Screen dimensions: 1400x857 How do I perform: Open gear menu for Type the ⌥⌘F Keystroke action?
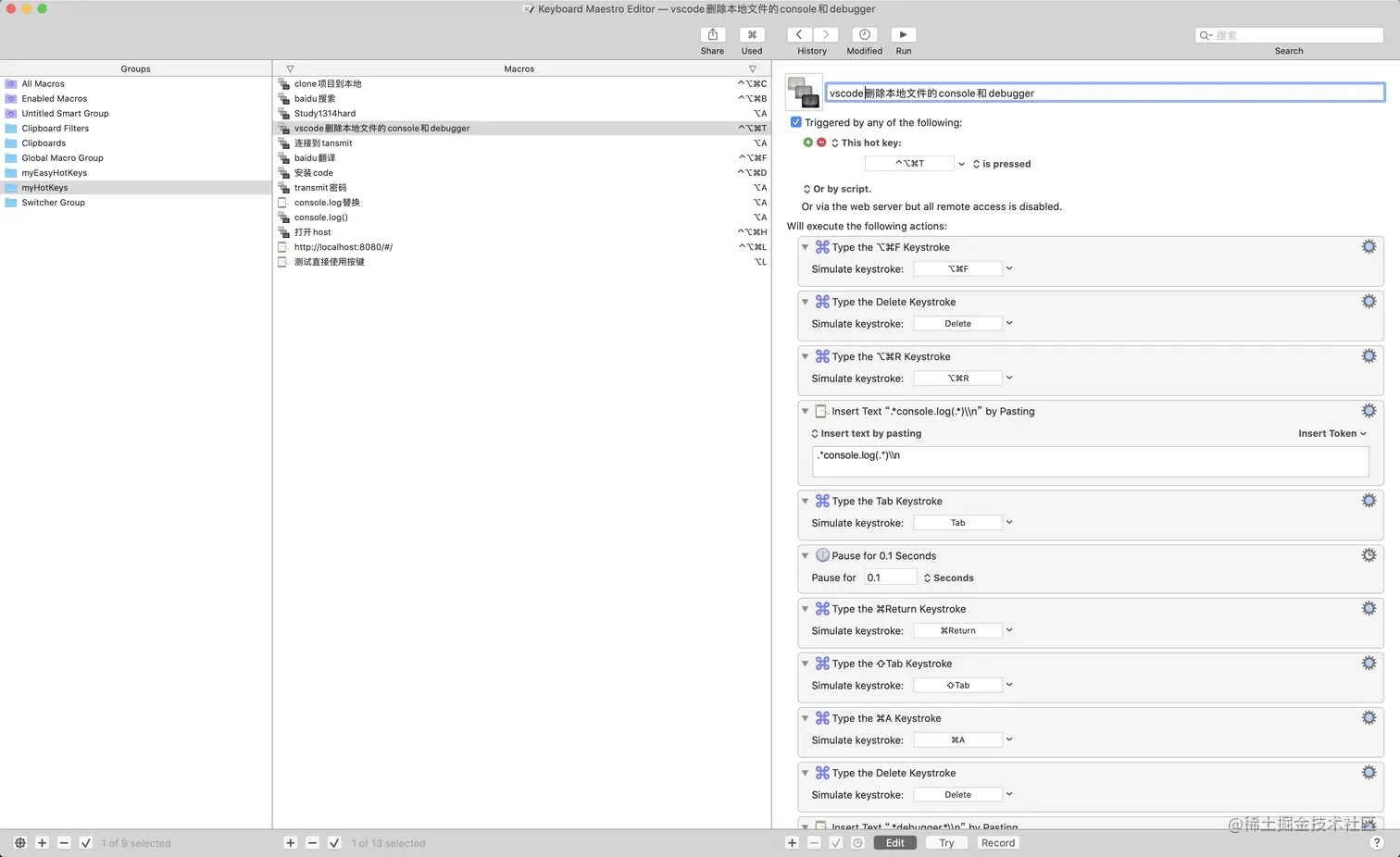point(1369,246)
